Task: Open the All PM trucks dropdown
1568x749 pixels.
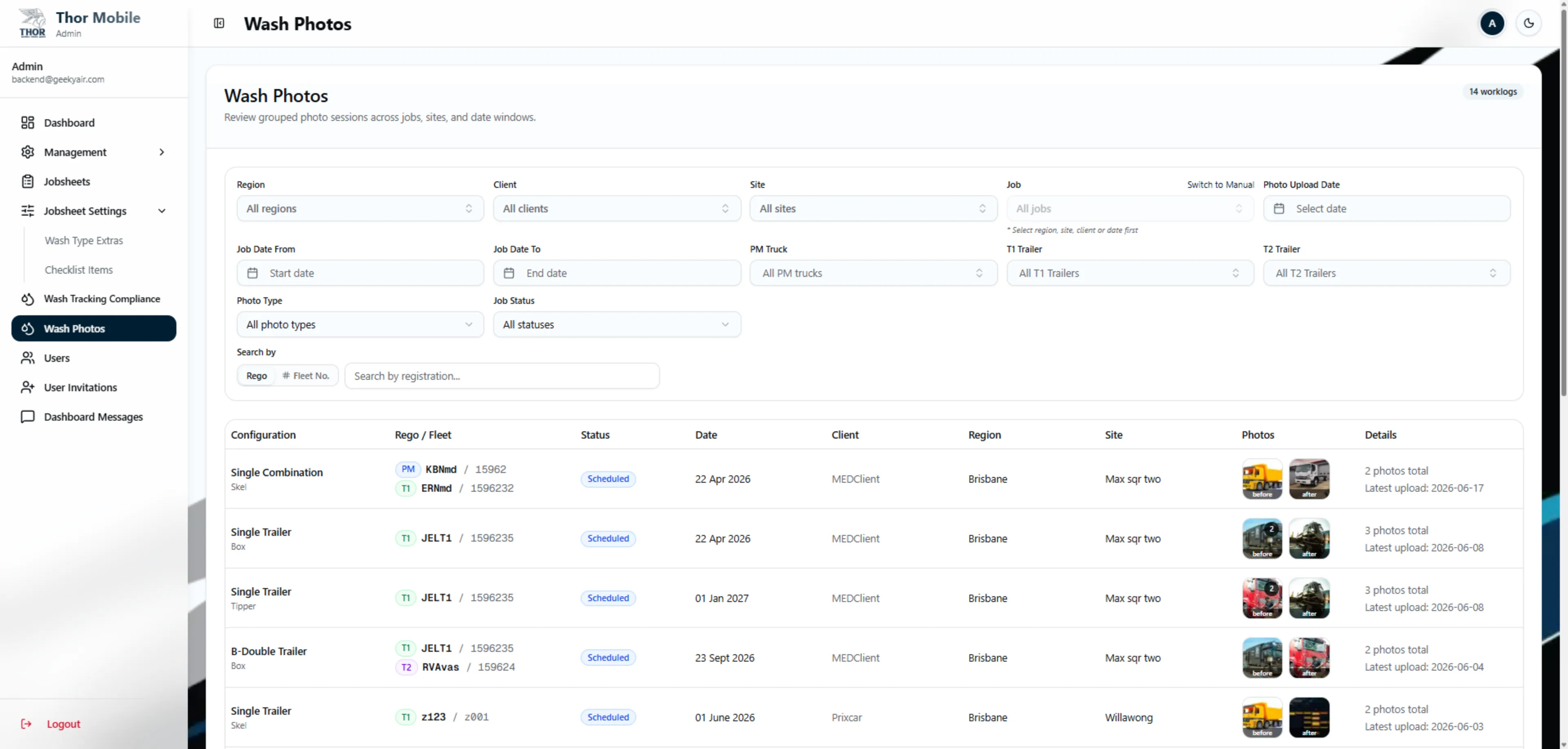Action: tap(873, 273)
